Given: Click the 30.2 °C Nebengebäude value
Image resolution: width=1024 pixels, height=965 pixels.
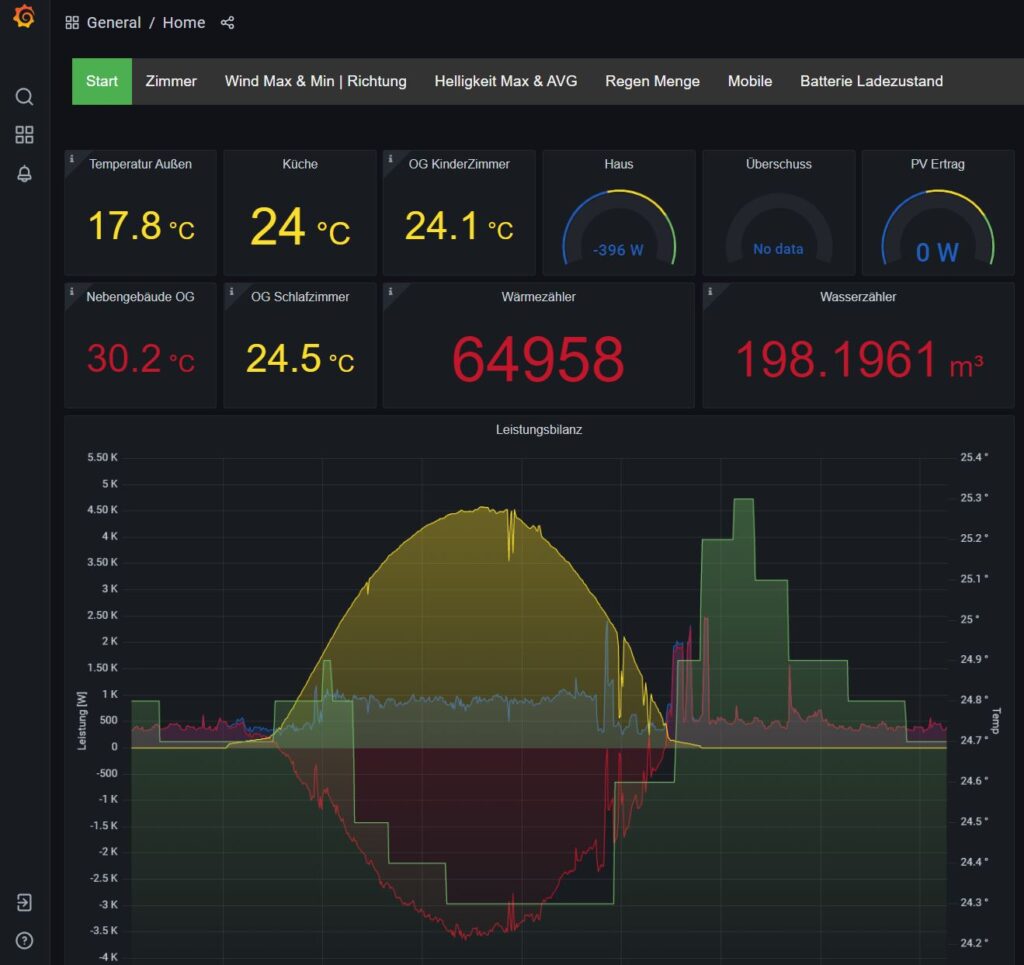Looking at the screenshot, I should (141, 359).
